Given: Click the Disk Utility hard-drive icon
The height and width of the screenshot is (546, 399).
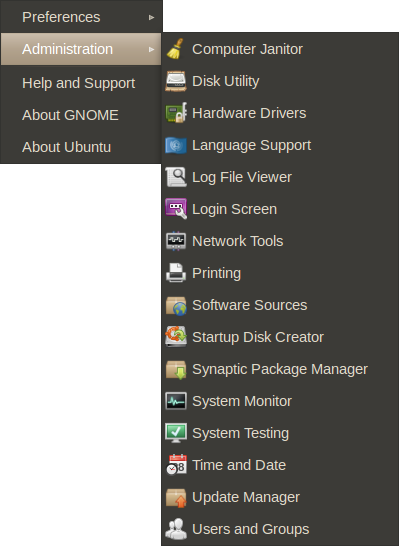Looking at the screenshot, I should pos(176,81).
